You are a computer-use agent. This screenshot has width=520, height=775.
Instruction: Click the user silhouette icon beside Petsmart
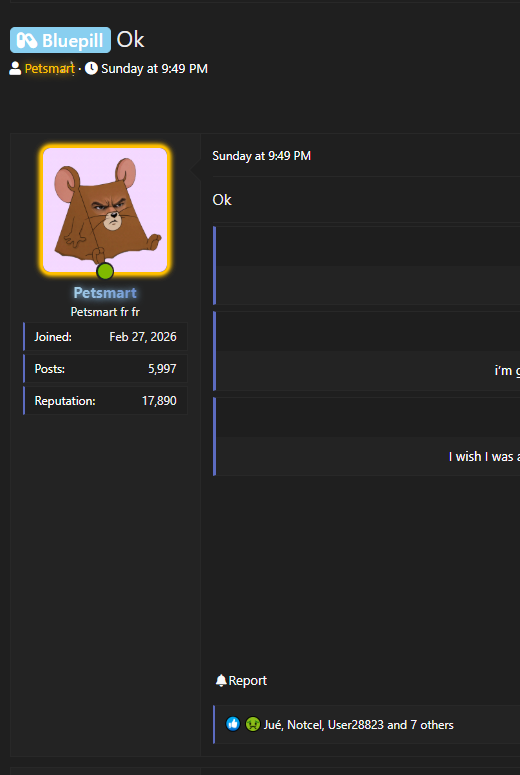pyautogui.click(x=15, y=69)
